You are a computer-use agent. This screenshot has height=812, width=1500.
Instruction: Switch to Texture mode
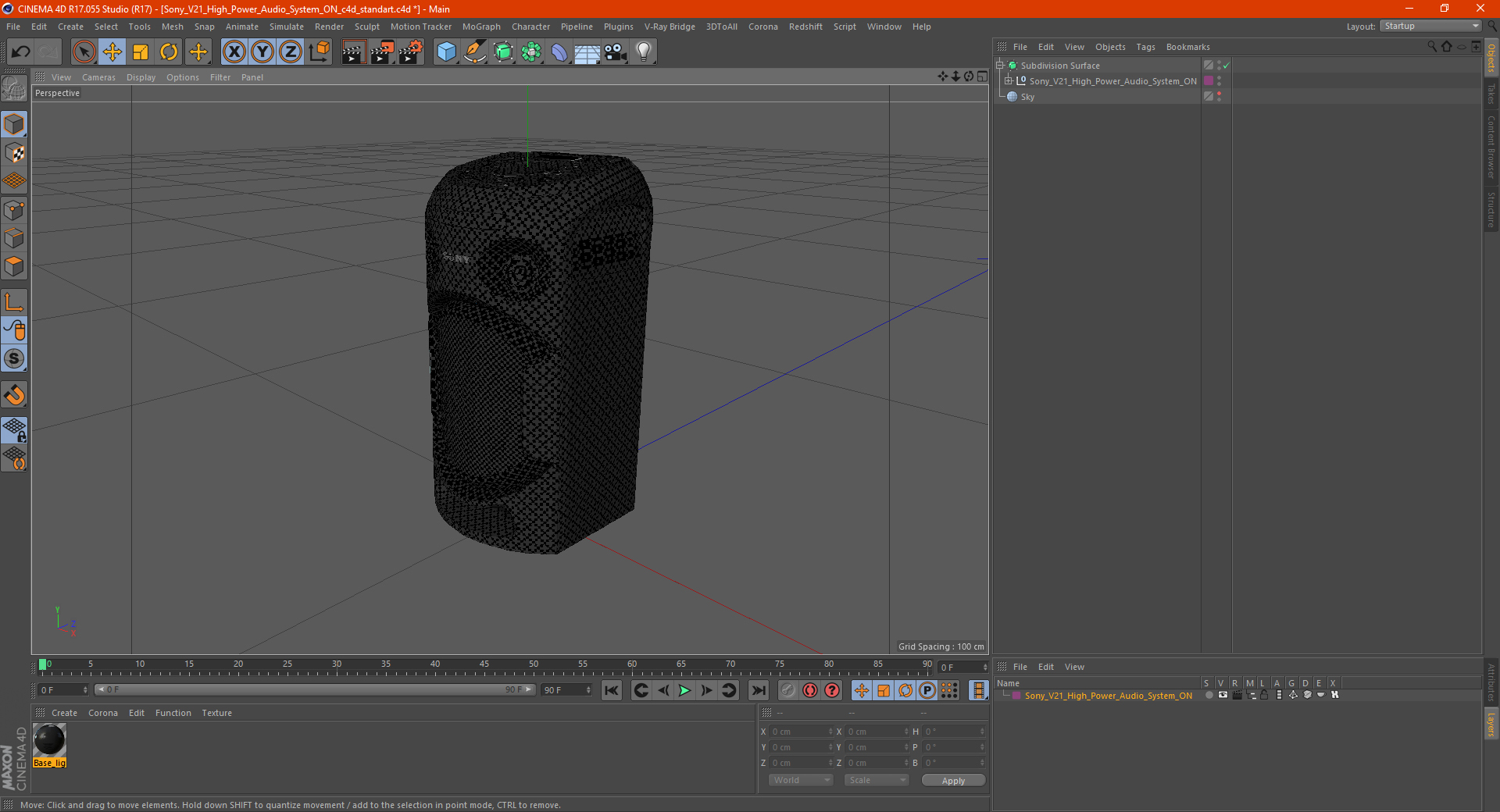(14, 153)
